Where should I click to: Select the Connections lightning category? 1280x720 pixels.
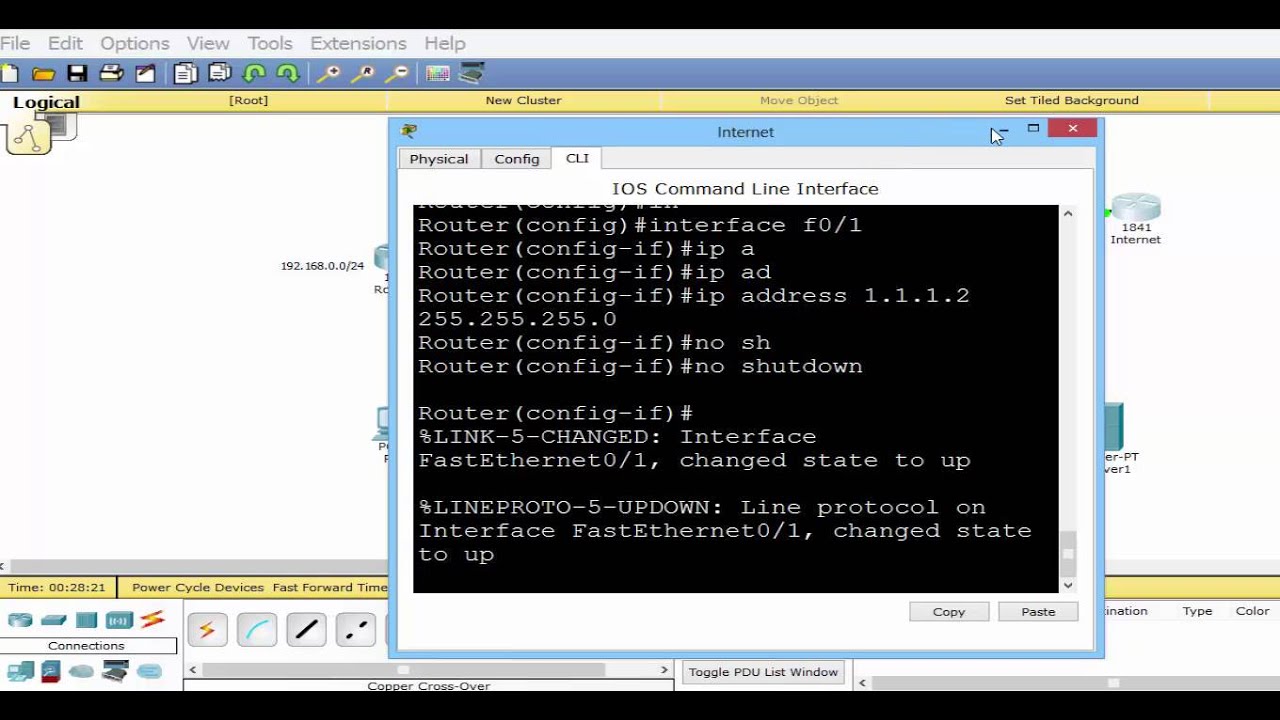tap(152, 620)
